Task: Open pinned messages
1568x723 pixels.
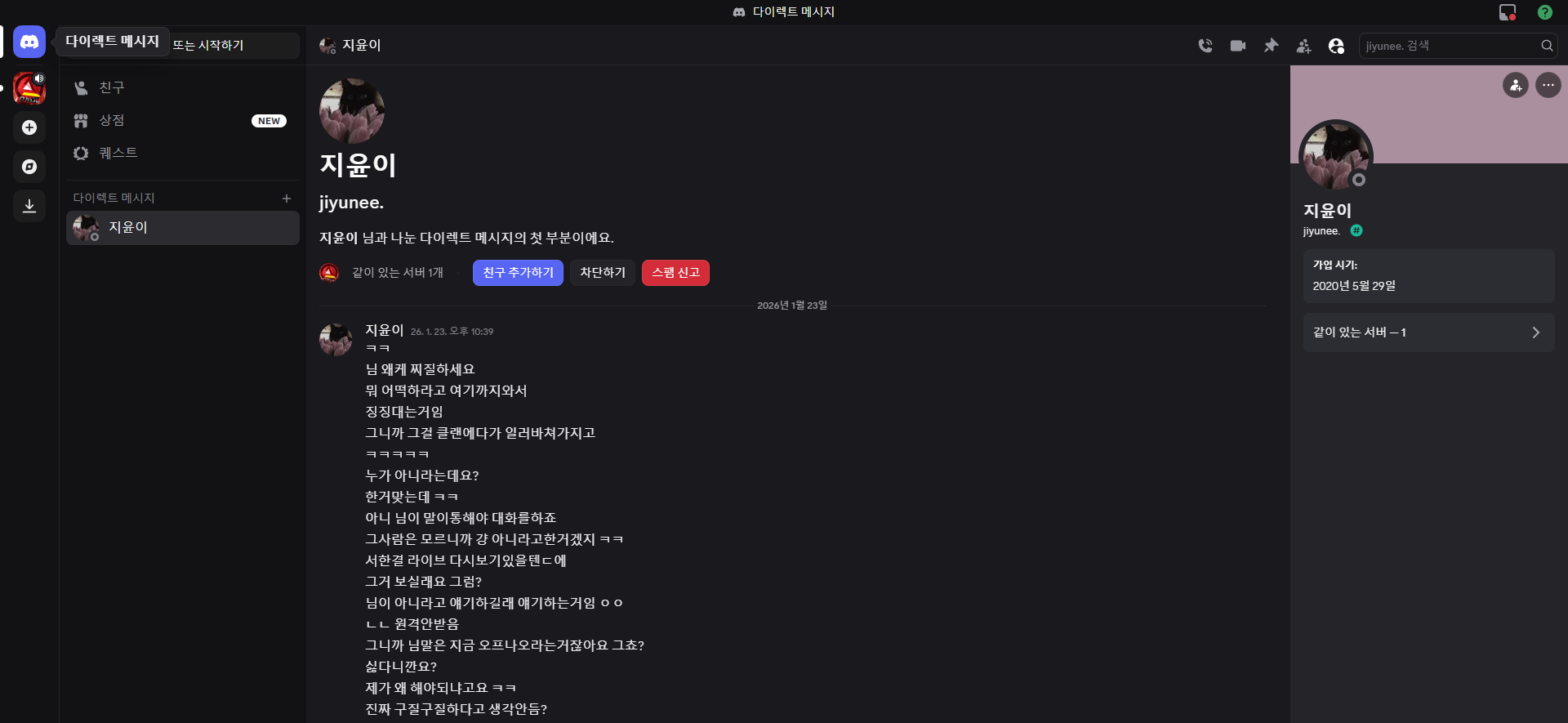Action: 1271,46
